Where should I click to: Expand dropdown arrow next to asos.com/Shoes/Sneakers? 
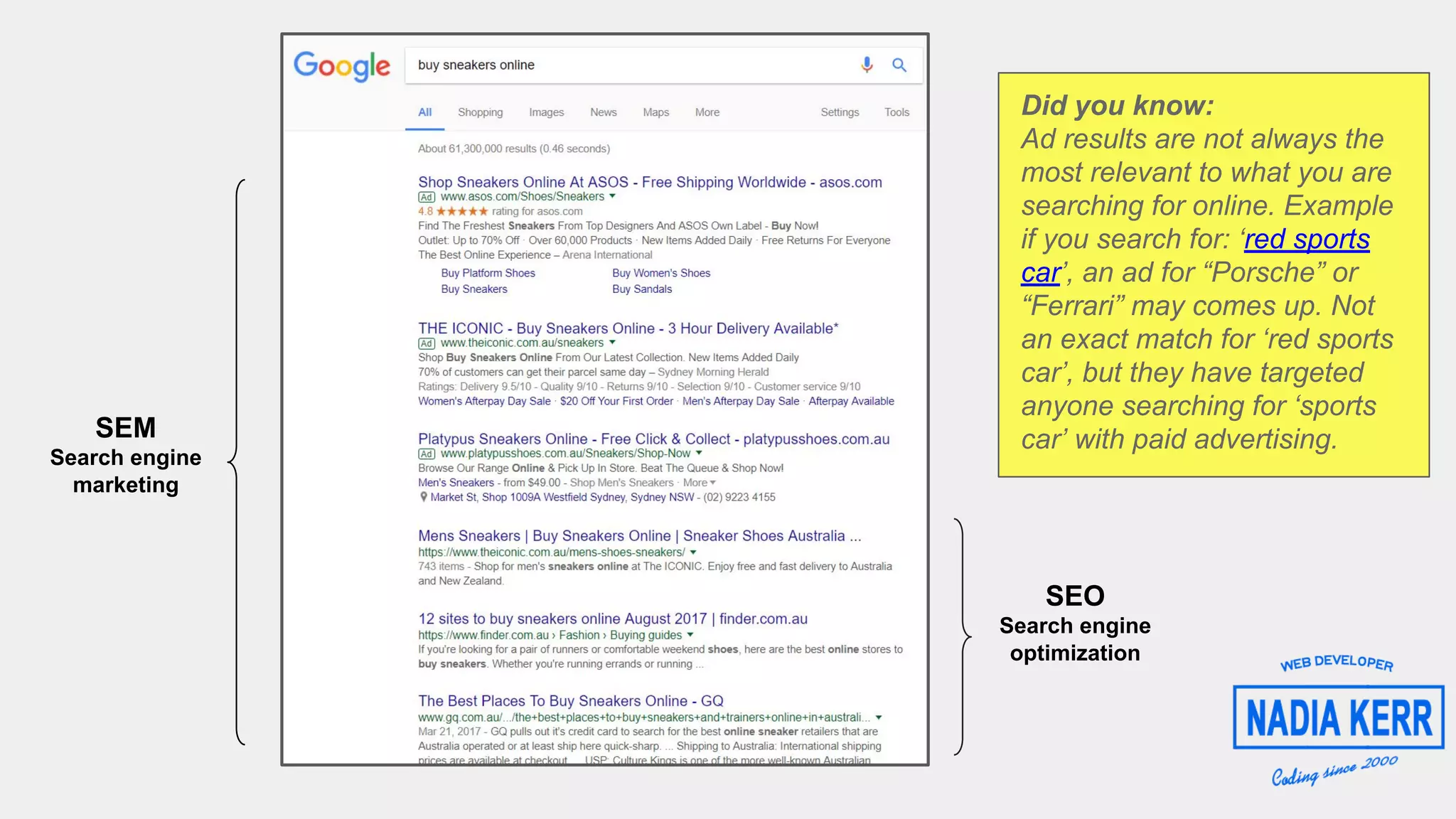pyautogui.click(x=613, y=196)
